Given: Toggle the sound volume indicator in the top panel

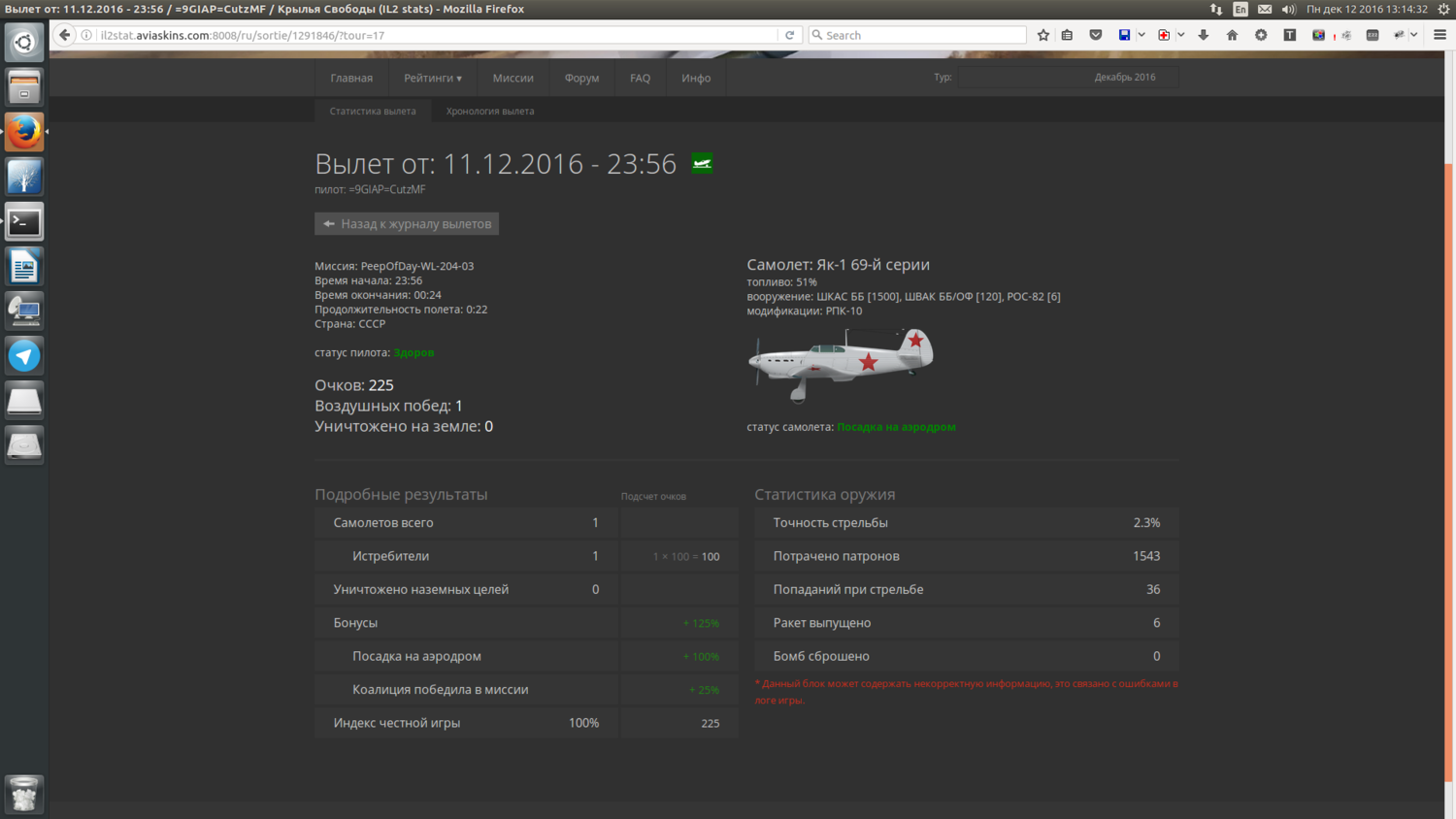Looking at the screenshot, I should [x=1288, y=9].
